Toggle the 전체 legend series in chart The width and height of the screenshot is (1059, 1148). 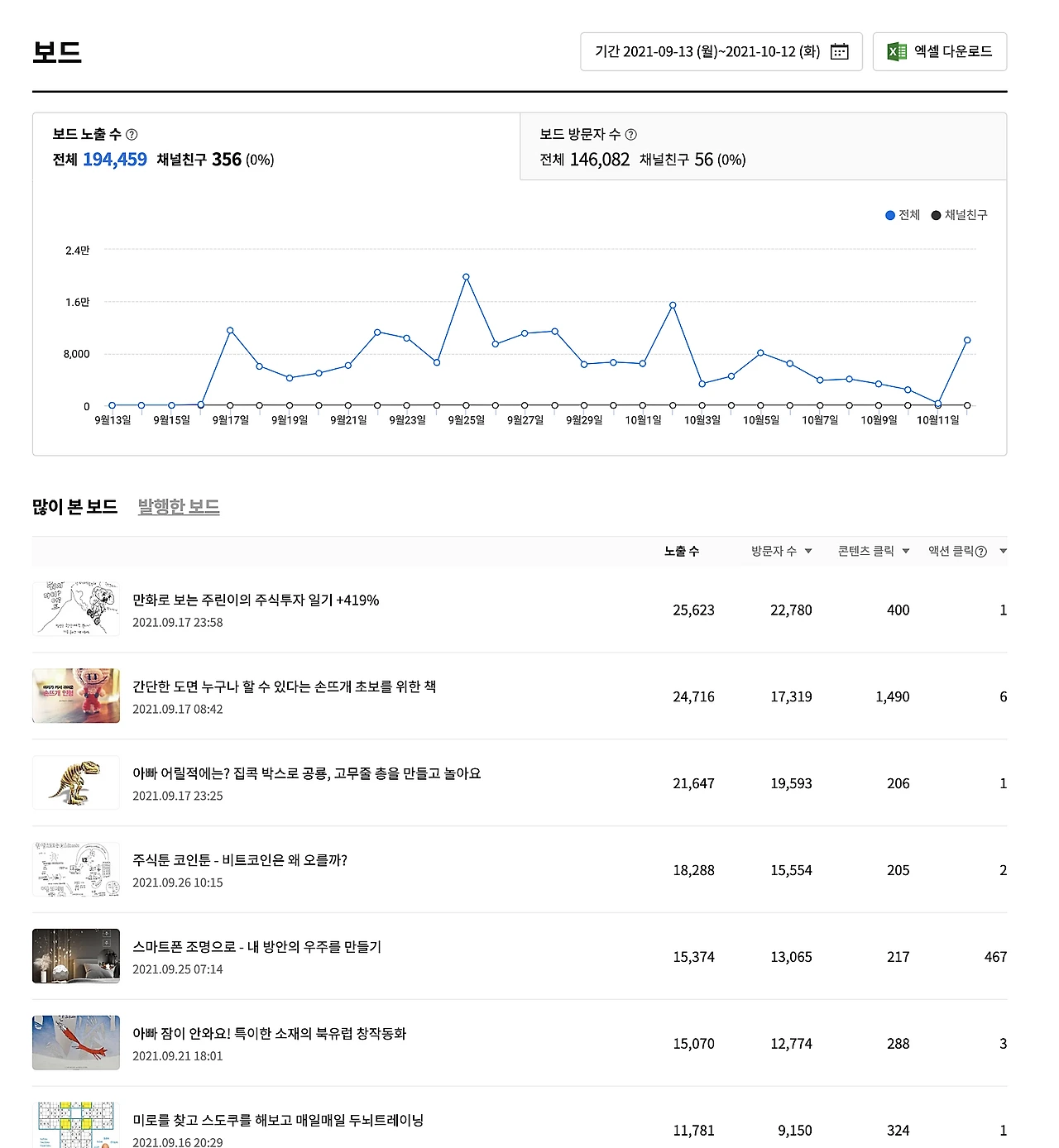903,215
